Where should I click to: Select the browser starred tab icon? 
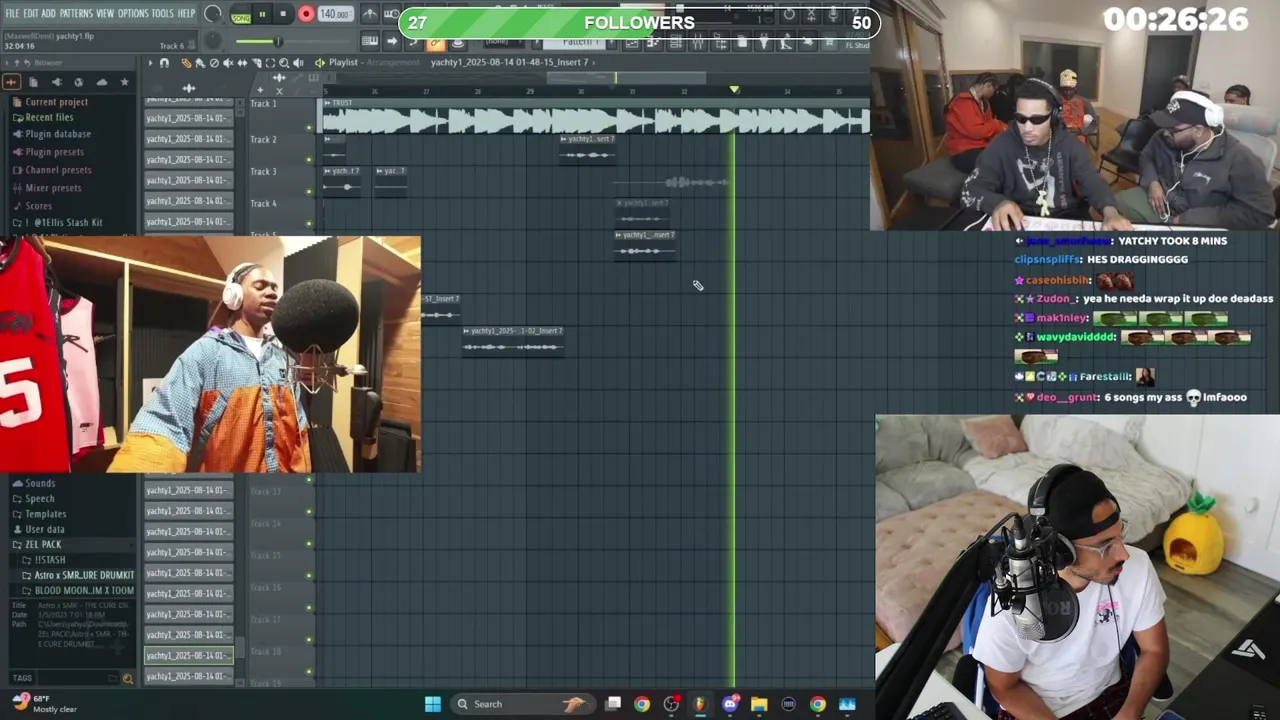(124, 82)
